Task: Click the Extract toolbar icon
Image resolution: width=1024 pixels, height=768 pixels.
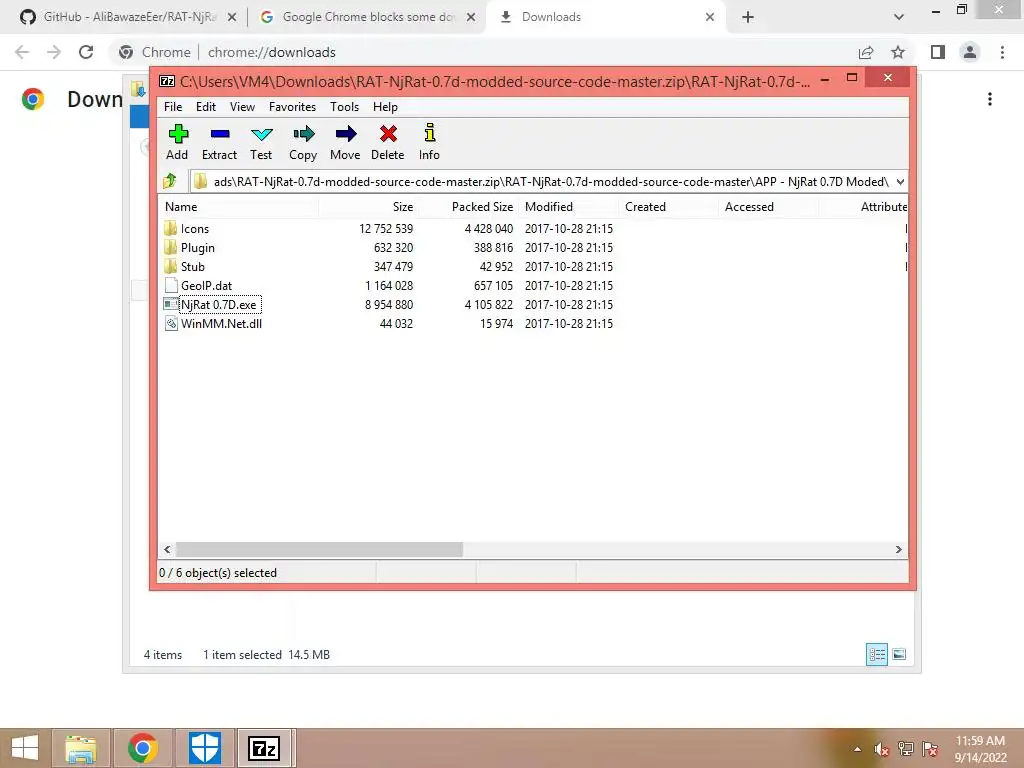Action: [x=219, y=142]
